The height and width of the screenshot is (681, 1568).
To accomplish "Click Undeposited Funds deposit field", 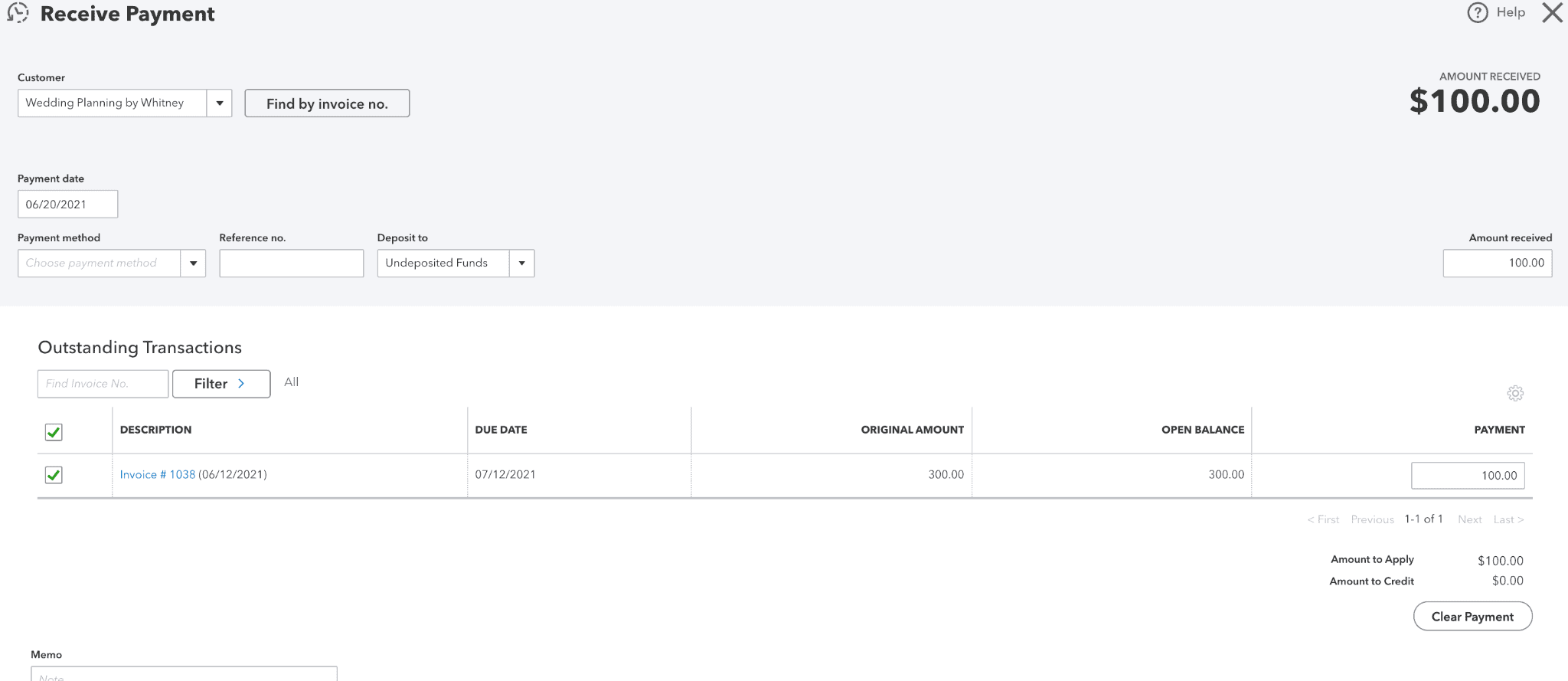I will click(x=443, y=264).
